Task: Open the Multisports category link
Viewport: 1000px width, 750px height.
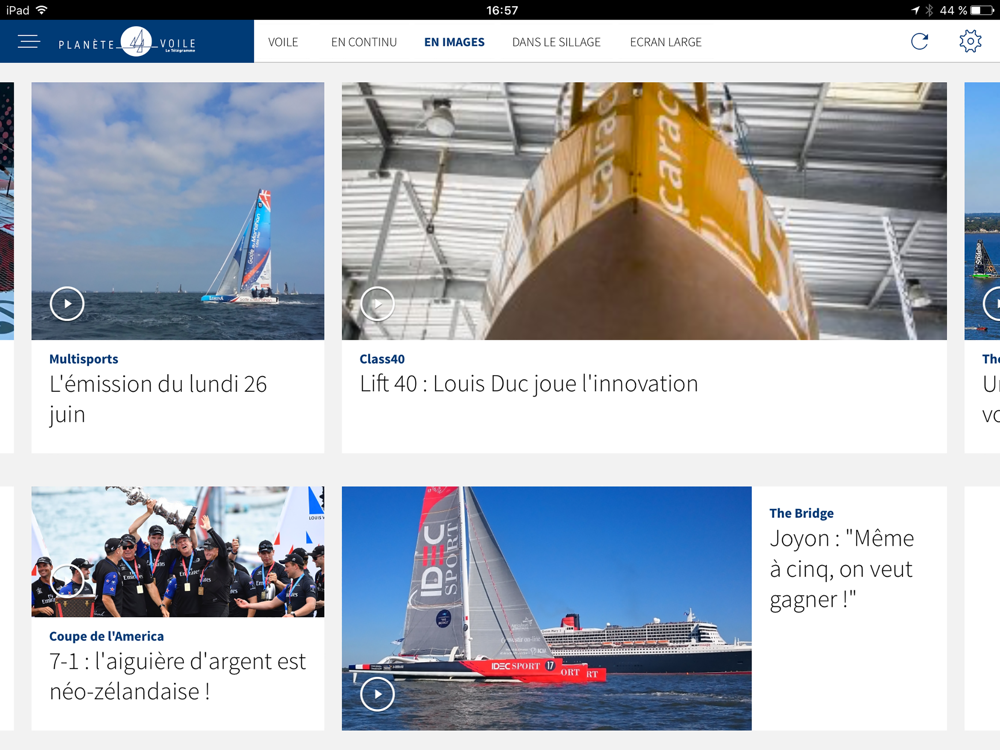Action: coord(84,359)
